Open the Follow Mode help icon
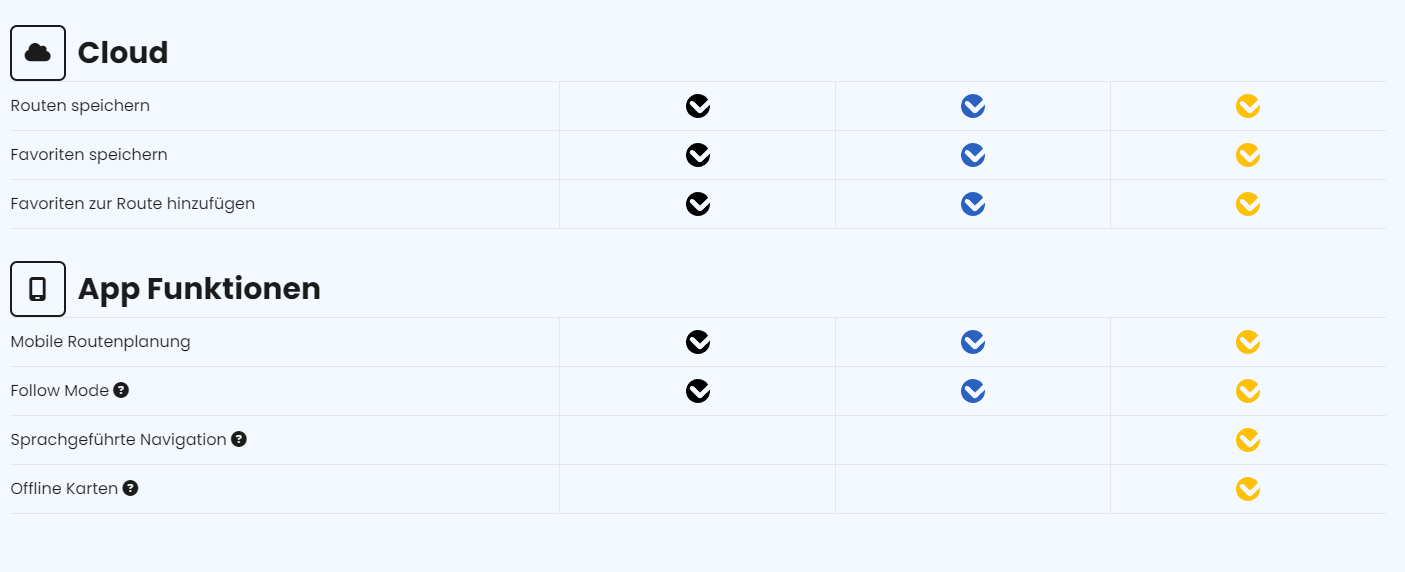 click(121, 390)
